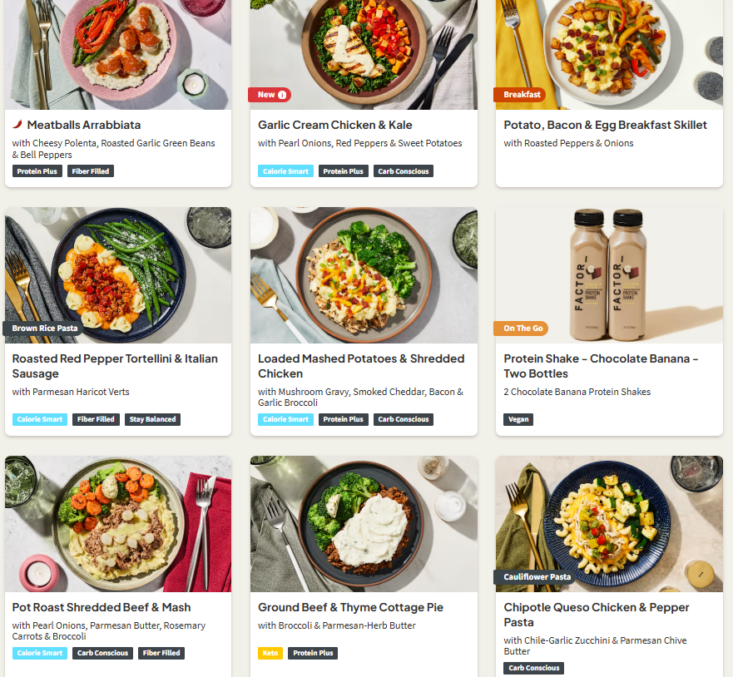Image resolution: width=733 pixels, height=677 pixels.
Task: View the Pot Roast Shredded Beef photo
Action: point(118,524)
